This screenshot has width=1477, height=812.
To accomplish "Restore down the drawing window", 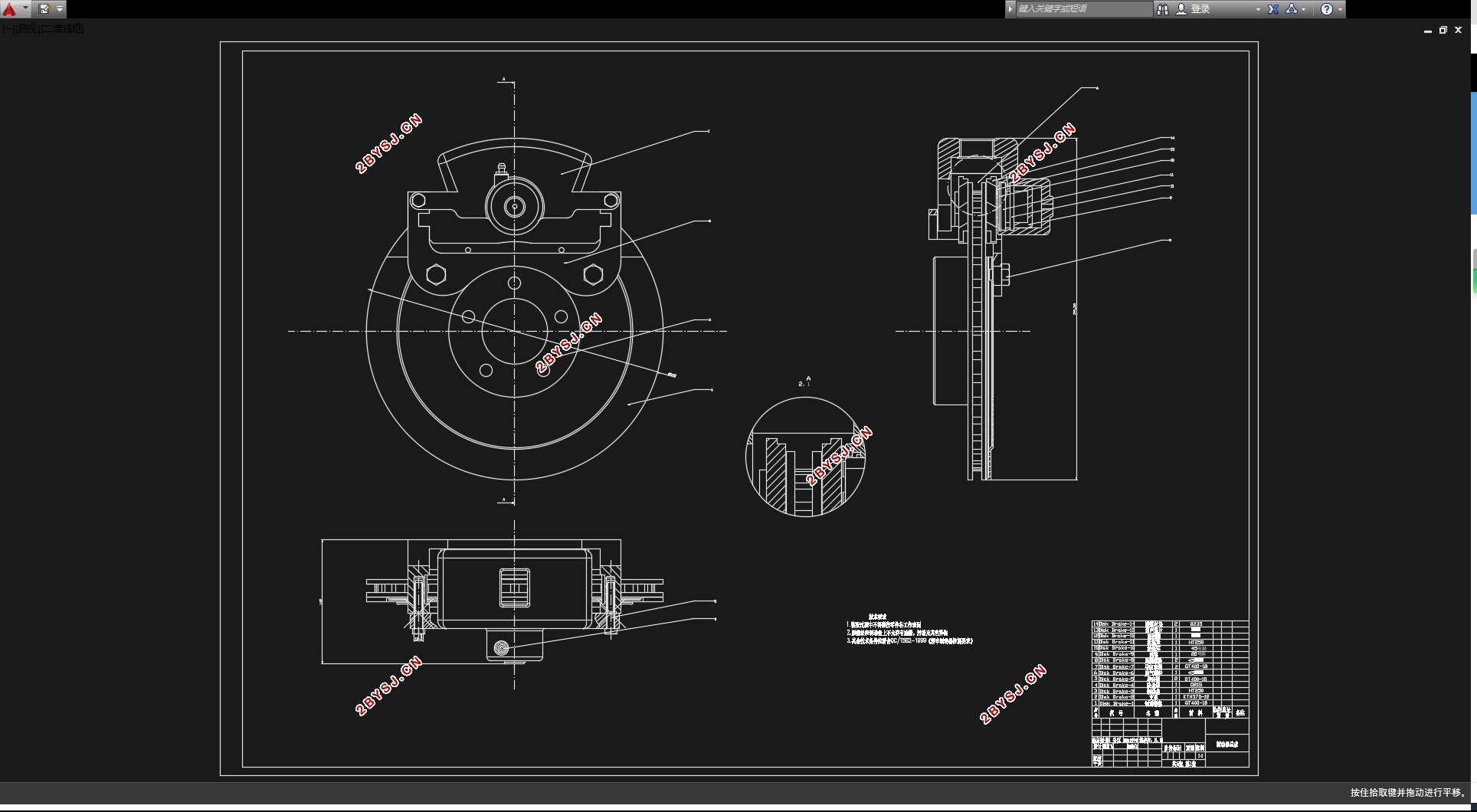I will tap(1443, 31).
